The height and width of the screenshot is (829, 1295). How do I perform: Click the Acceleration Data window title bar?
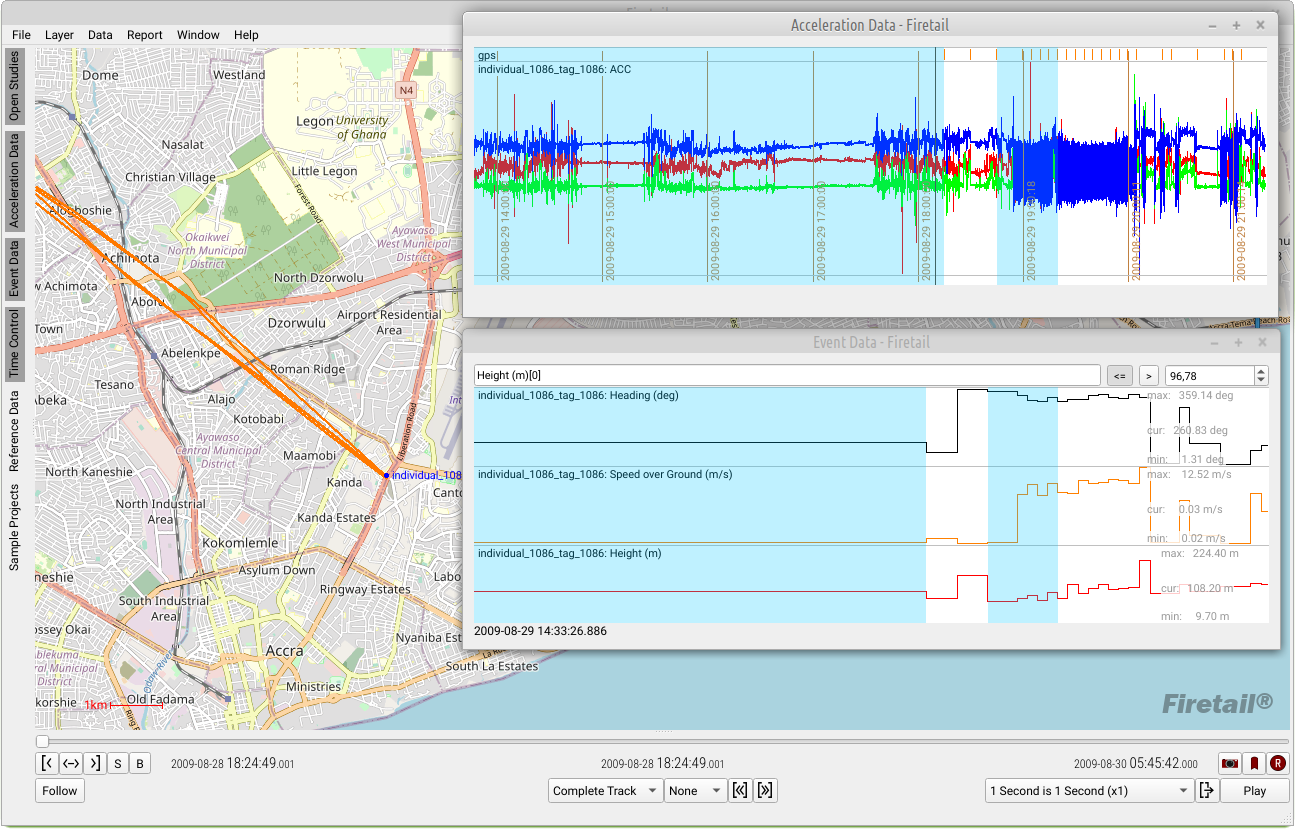point(870,25)
